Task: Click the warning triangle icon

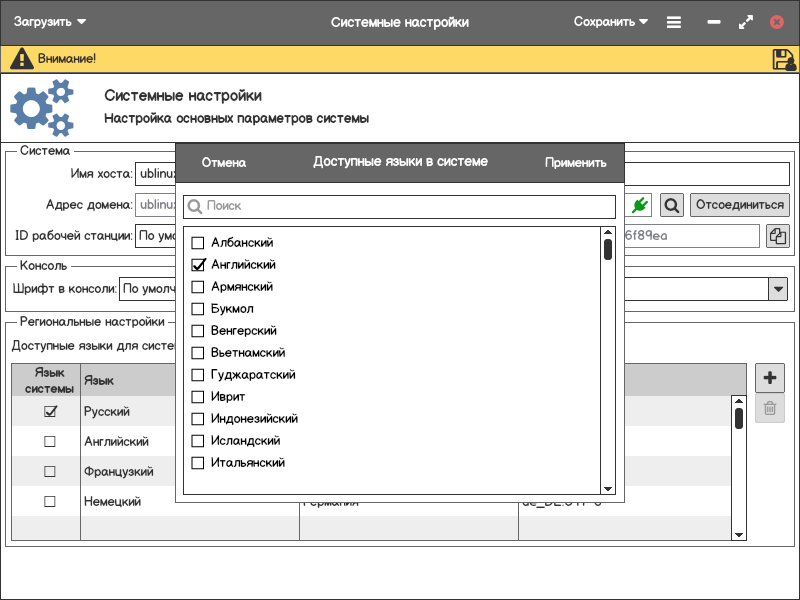Action: click(21, 59)
